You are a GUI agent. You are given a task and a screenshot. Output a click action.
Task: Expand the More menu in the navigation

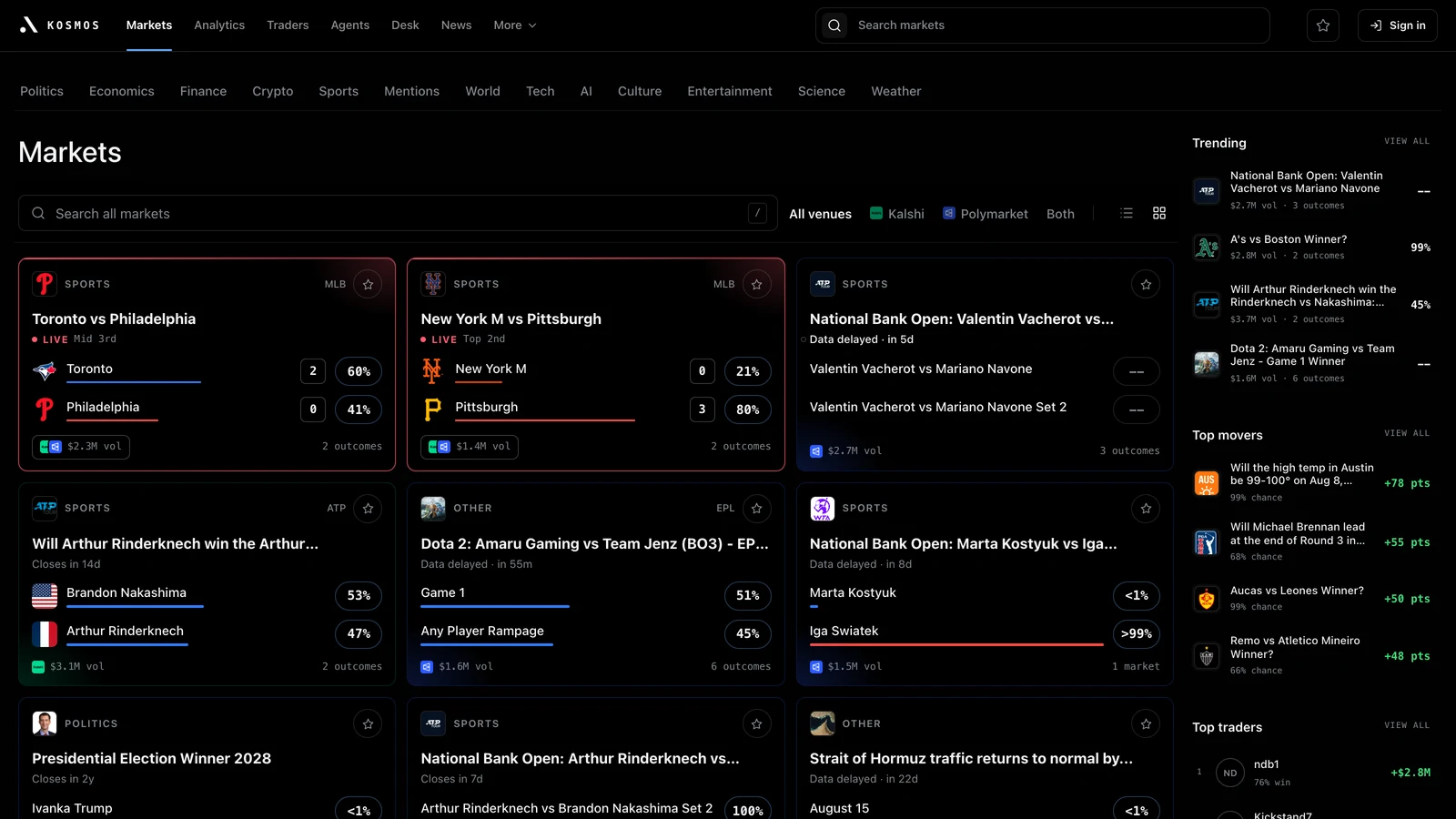[x=515, y=25]
